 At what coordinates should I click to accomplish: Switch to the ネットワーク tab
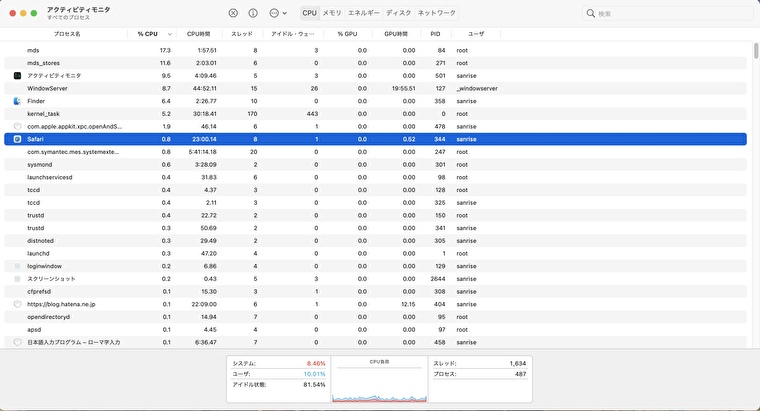click(437, 13)
